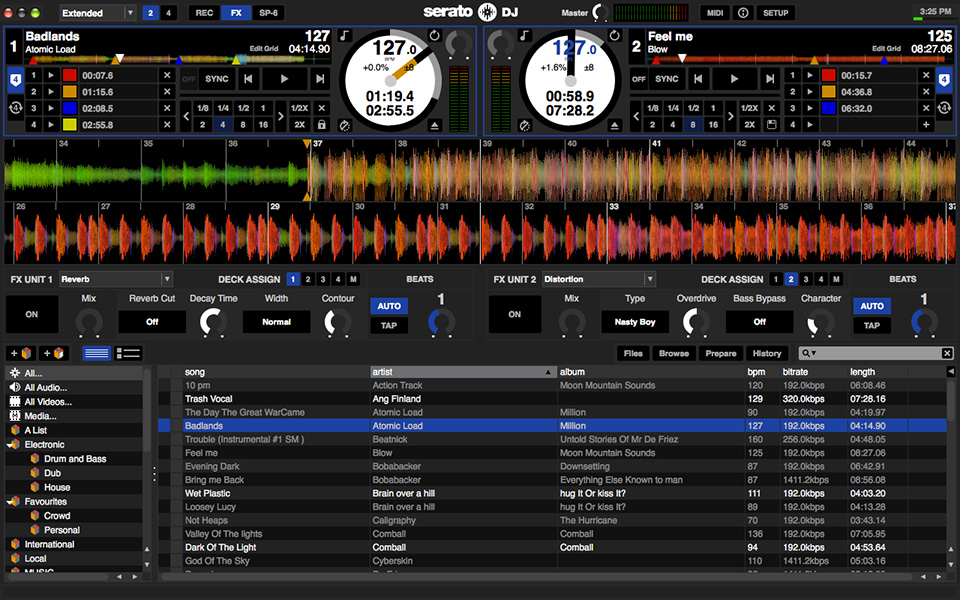Eject the track from deck 1
This screenshot has width=960, height=600.
coord(435,125)
